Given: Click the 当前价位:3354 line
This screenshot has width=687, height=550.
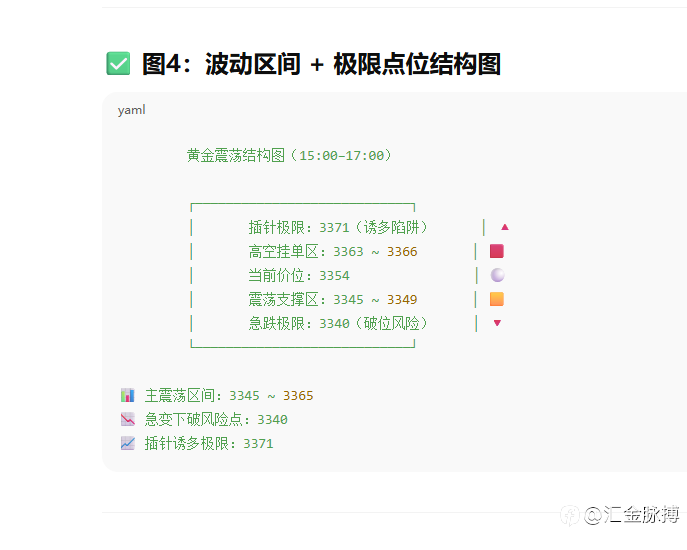Looking at the screenshot, I should click(299, 275).
